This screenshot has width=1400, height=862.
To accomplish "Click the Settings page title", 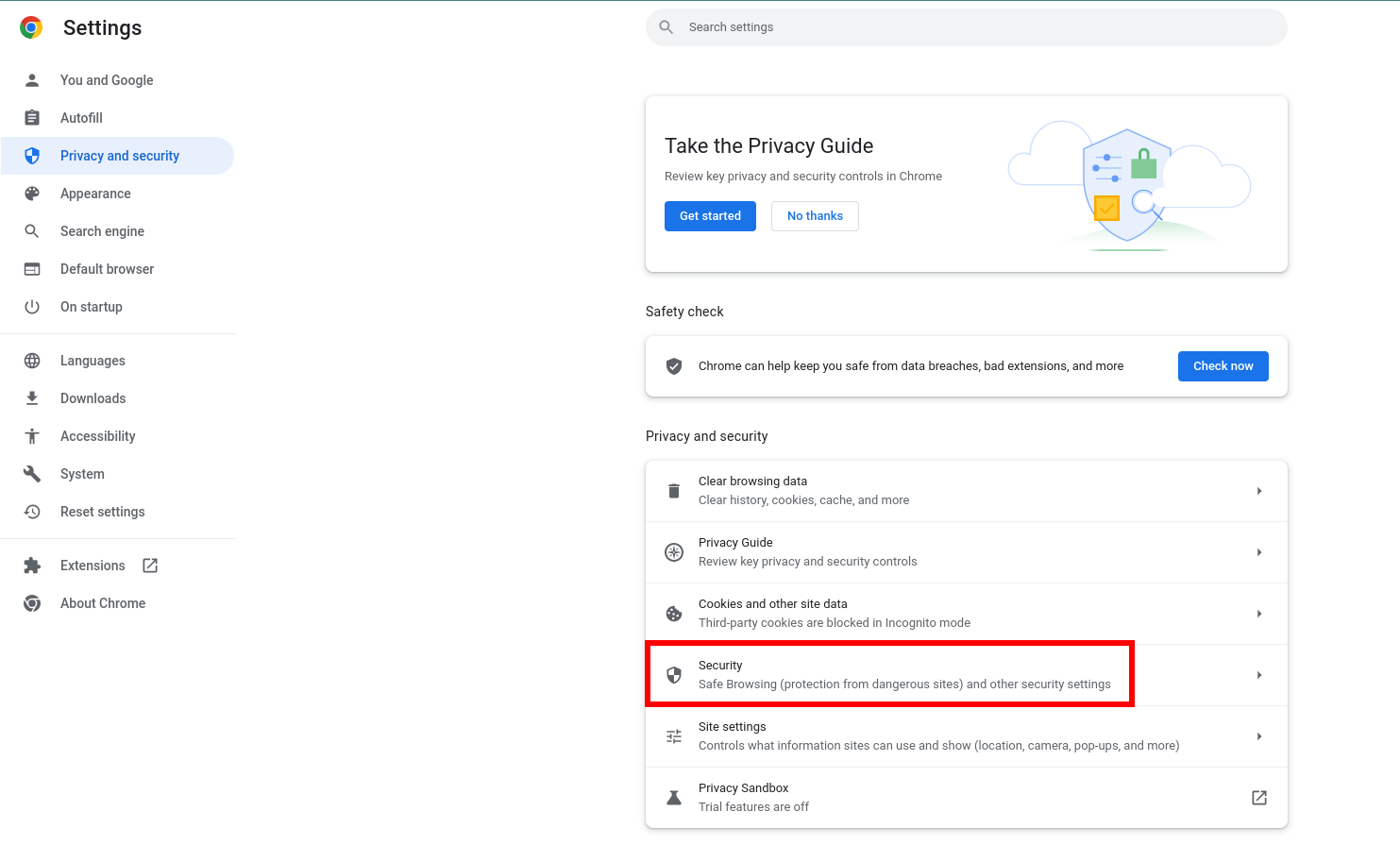I will click(x=102, y=28).
